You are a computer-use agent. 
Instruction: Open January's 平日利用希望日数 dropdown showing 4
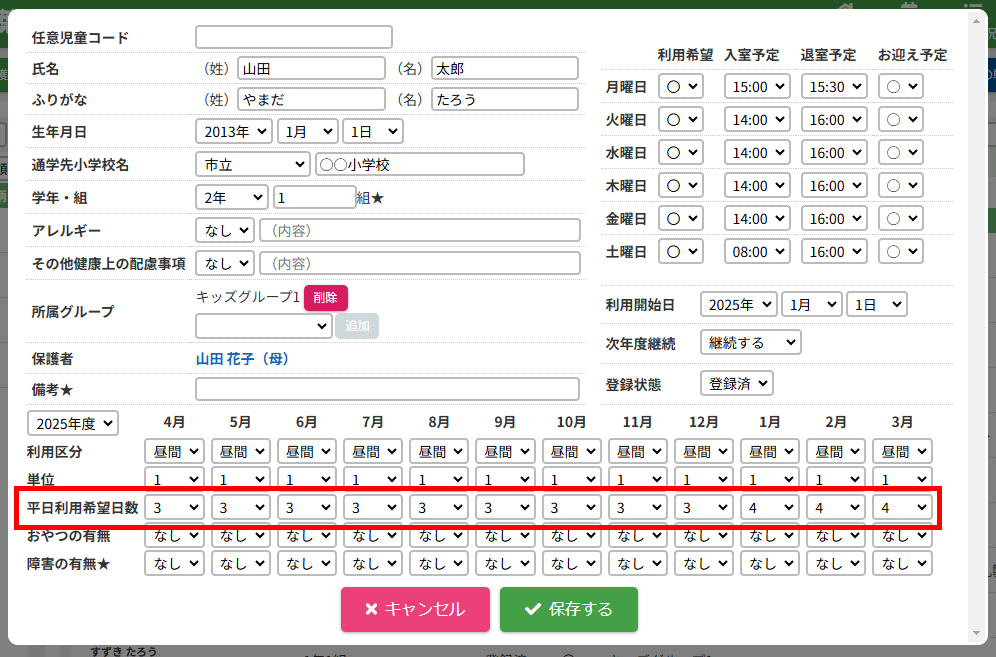(770, 508)
